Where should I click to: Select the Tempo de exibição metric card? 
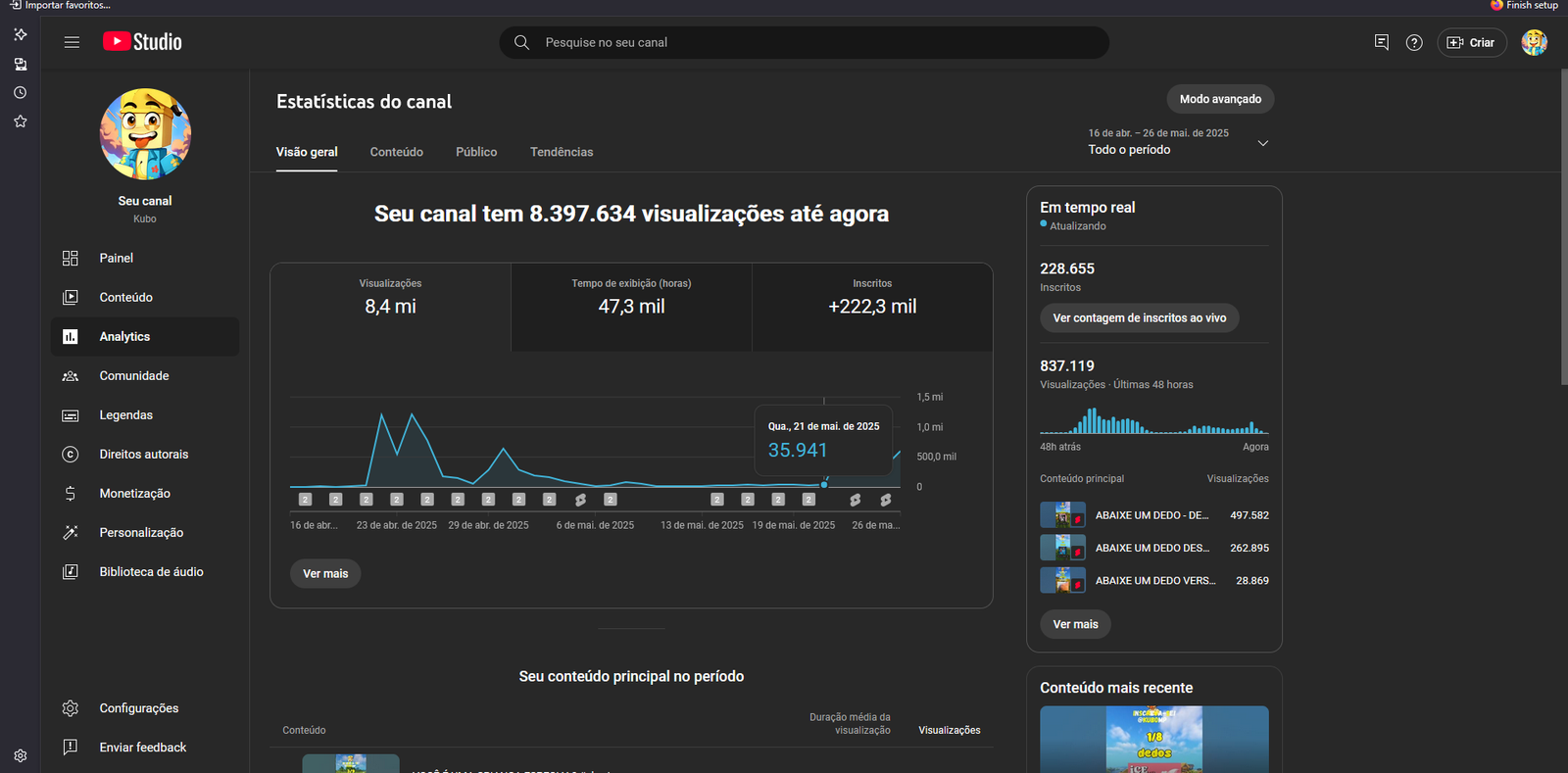pos(631,307)
